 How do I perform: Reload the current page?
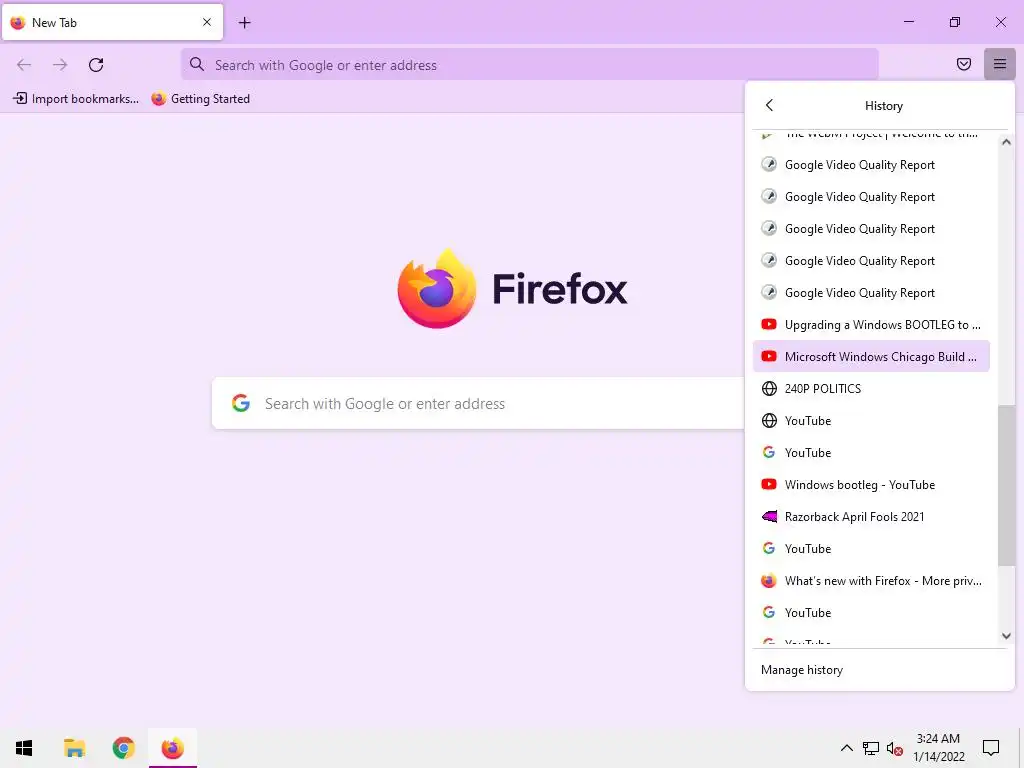(x=96, y=65)
